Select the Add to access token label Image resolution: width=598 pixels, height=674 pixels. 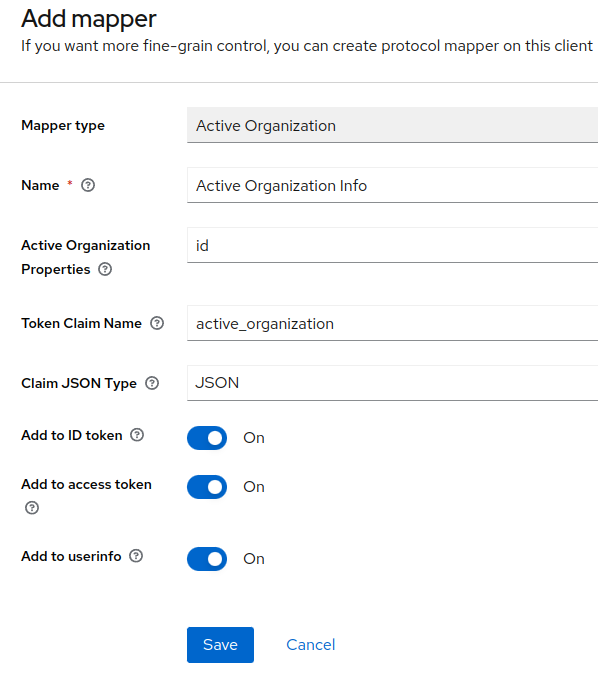[x=86, y=484]
